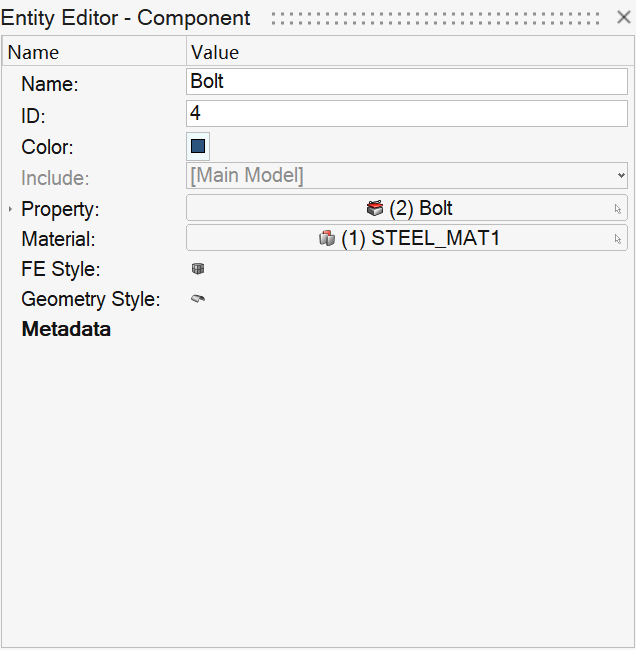Screen dimensions: 636x650
Task: Open the Include [Main Model] dropdown
Action: pyautogui.click(x=407, y=176)
